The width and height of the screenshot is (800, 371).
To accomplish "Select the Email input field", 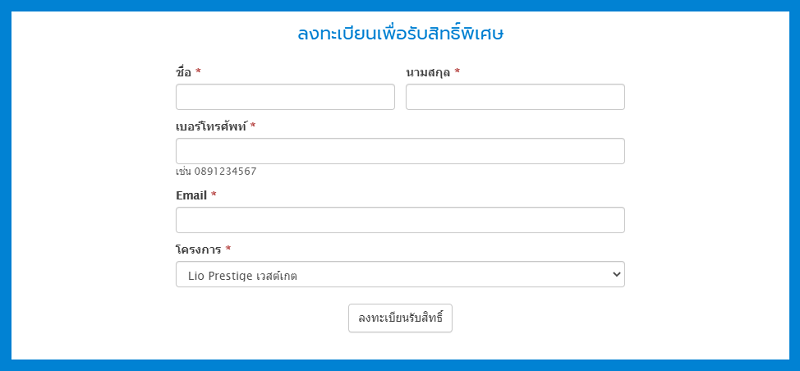I will point(400,220).
